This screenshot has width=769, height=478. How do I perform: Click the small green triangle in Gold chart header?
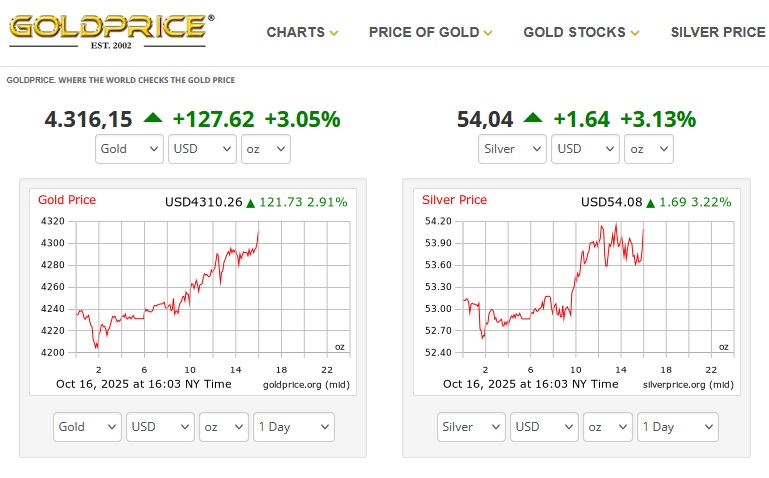251,203
